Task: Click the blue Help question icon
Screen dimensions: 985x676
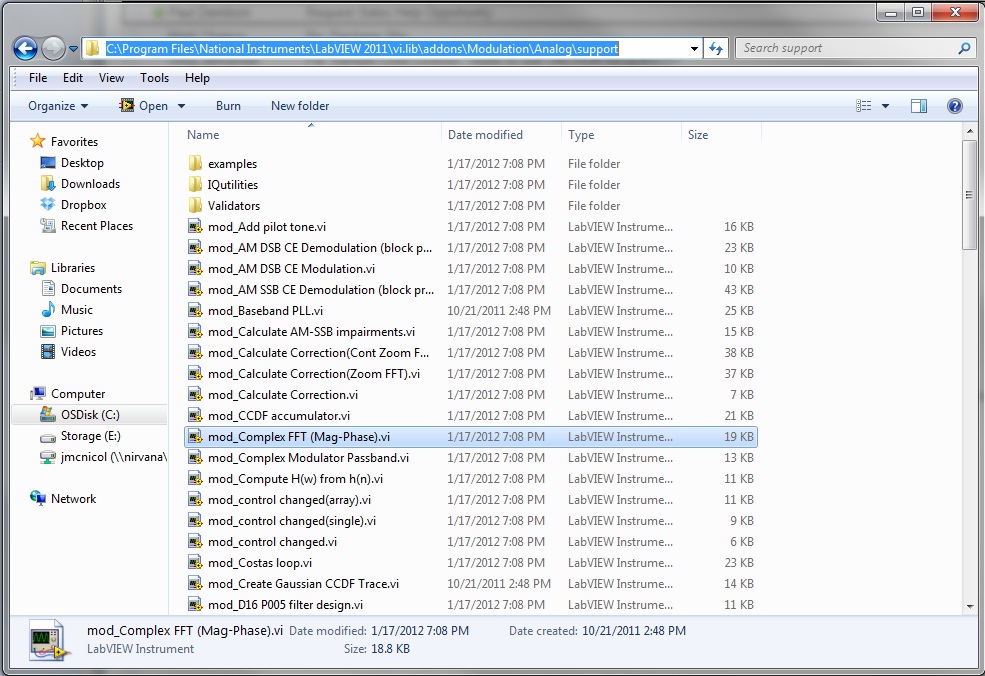Action: coord(954,106)
